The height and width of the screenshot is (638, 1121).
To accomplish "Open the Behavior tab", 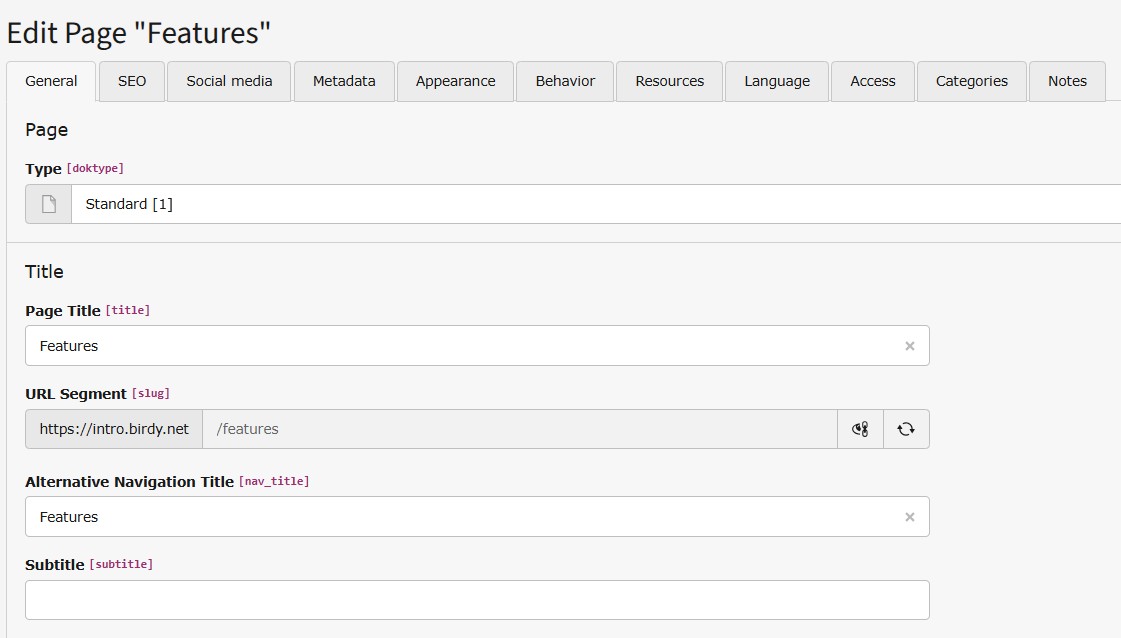I will pos(565,81).
